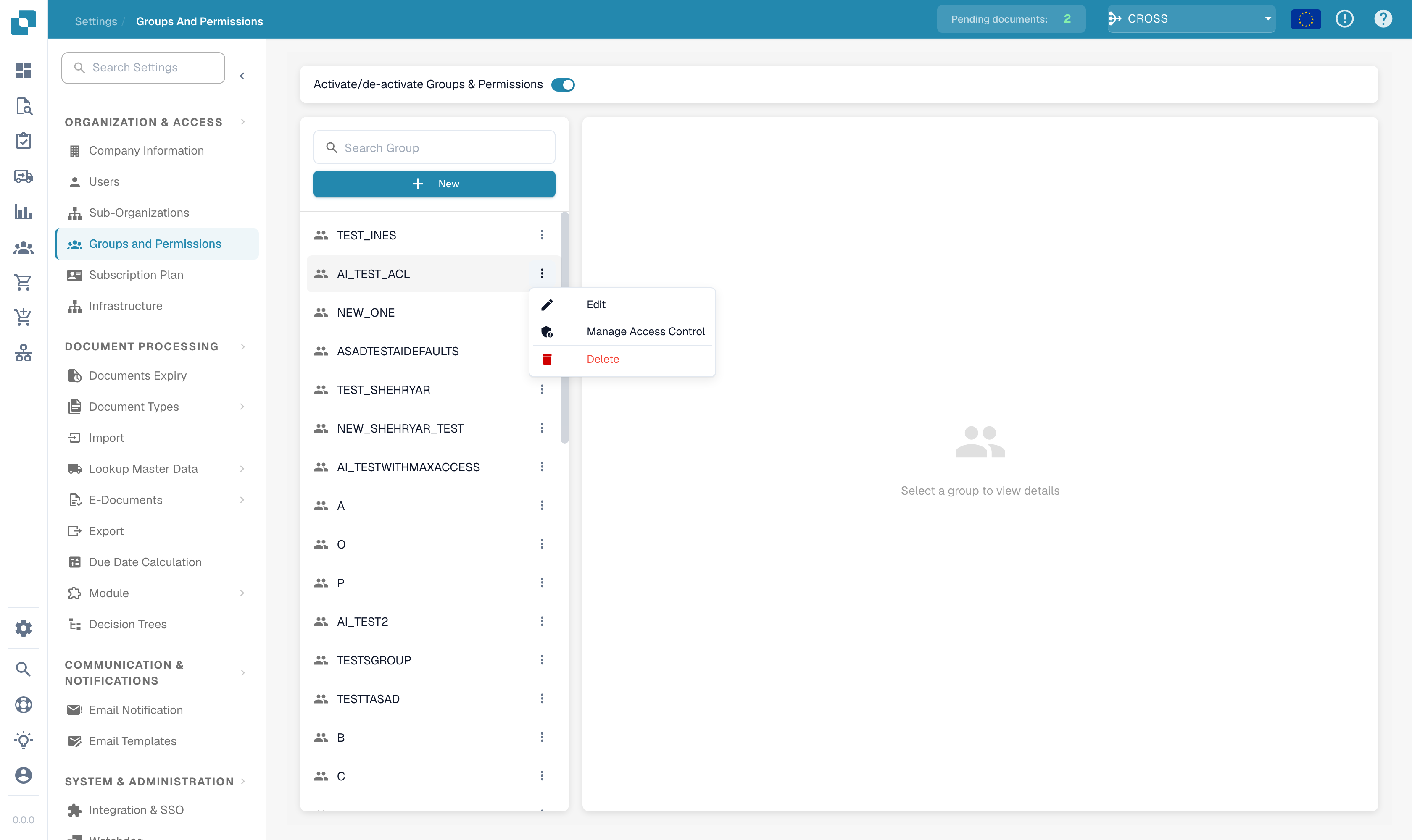Open the three-dot menu for AI_TESTWITHMAXACCESS
The width and height of the screenshot is (1412, 840).
point(541,467)
